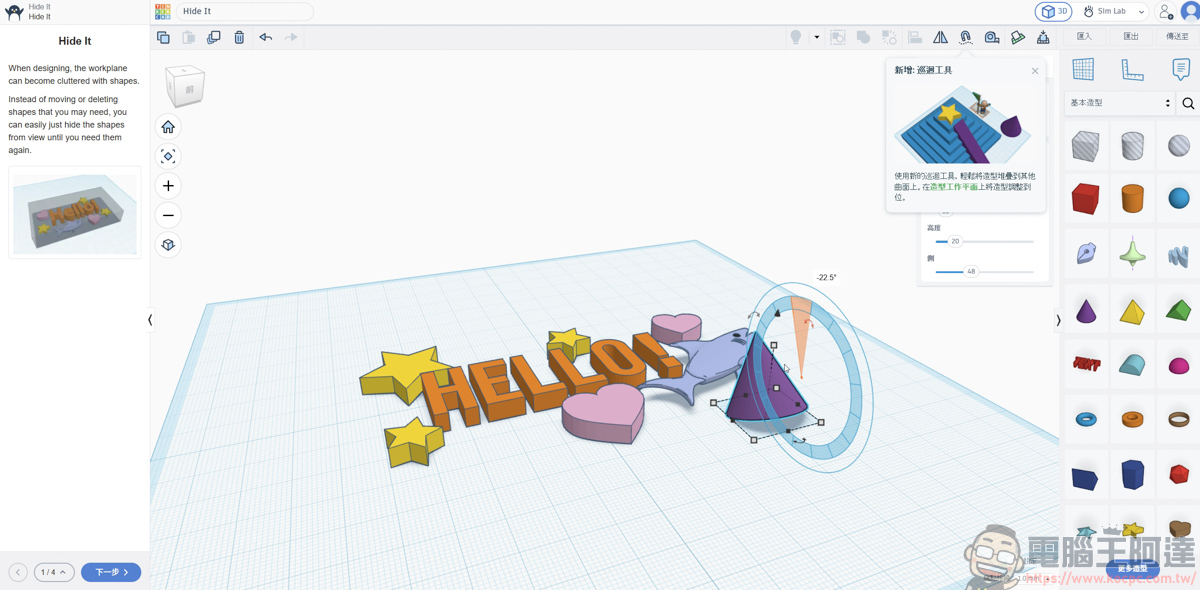Viewport: 1200px width, 590px height.
Task: Undo the last action
Action: pyautogui.click(x=265, y=37)
